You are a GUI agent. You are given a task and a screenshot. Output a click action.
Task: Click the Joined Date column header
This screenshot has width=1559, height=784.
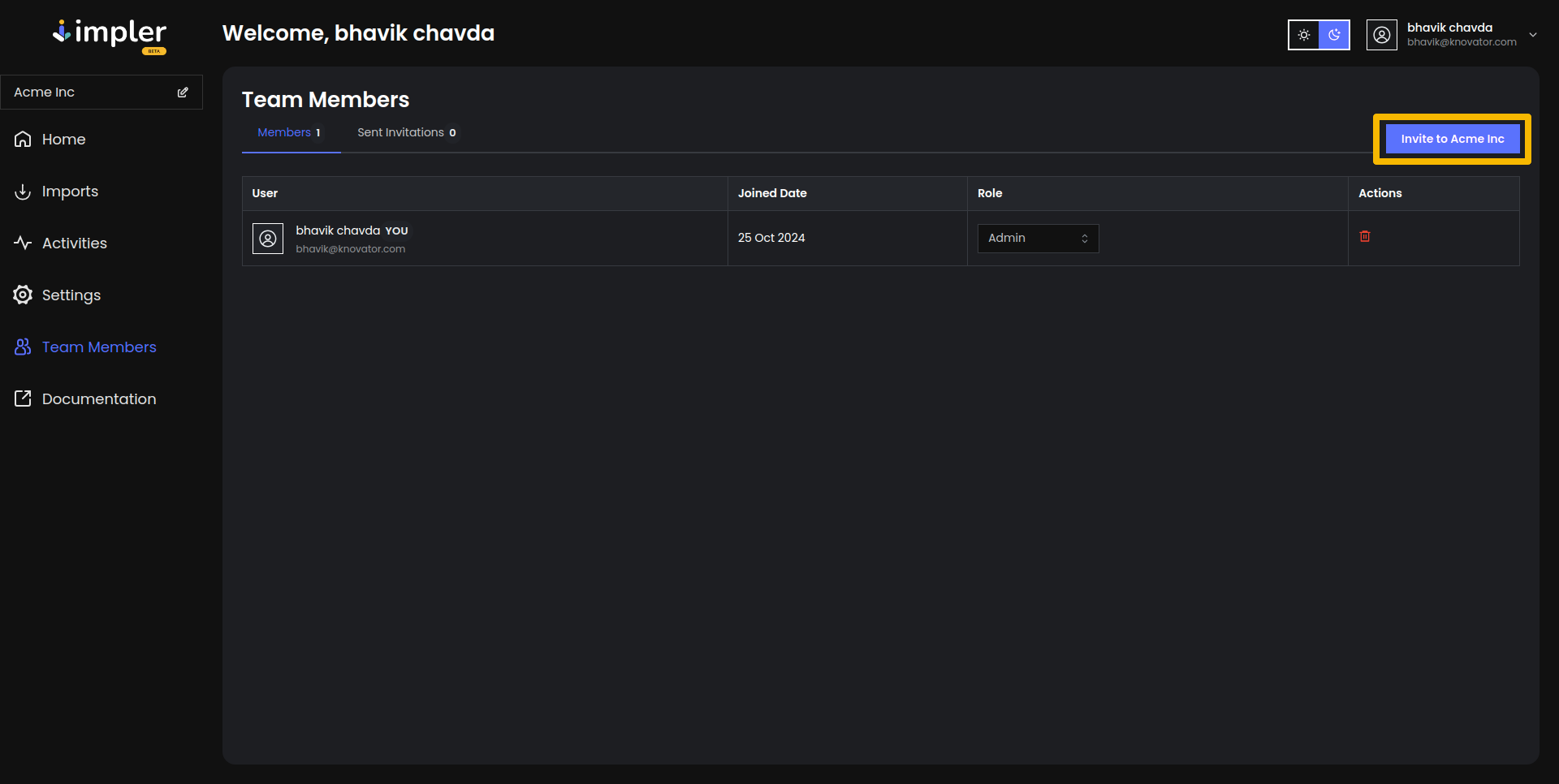772,193
